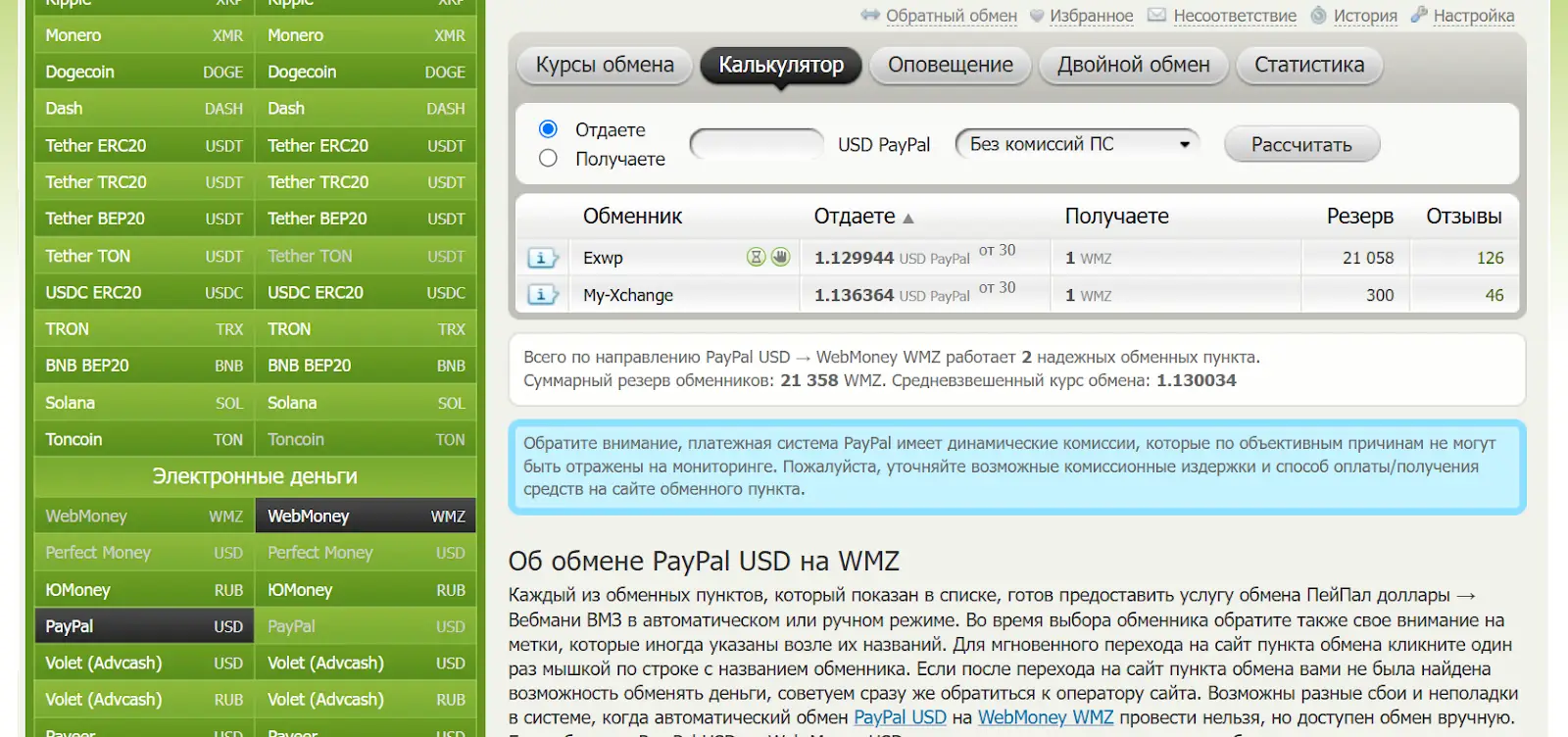The height and width of the screenshot is (737, 1568).
Task: Switch to Курсы обмена tab
Action: [x=605, y=65]
